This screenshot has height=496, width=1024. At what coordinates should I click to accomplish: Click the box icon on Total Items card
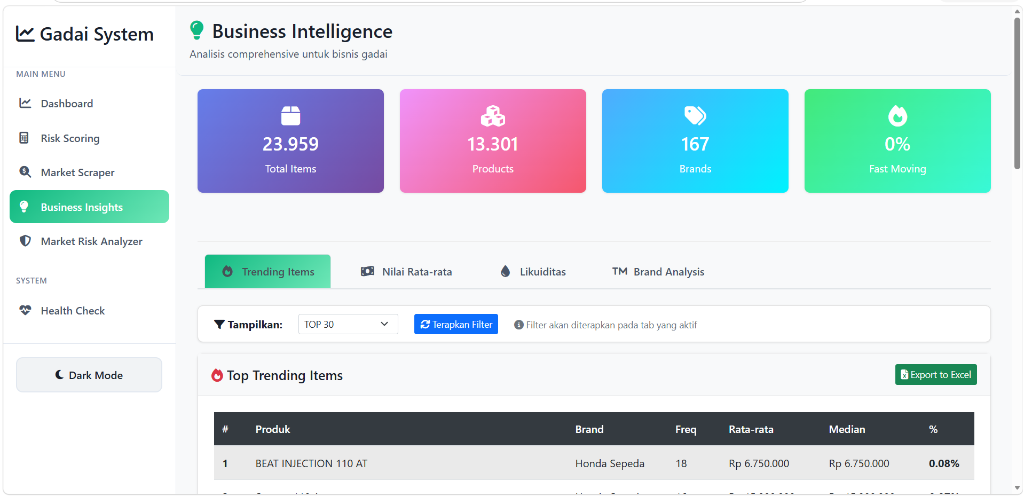291,116
